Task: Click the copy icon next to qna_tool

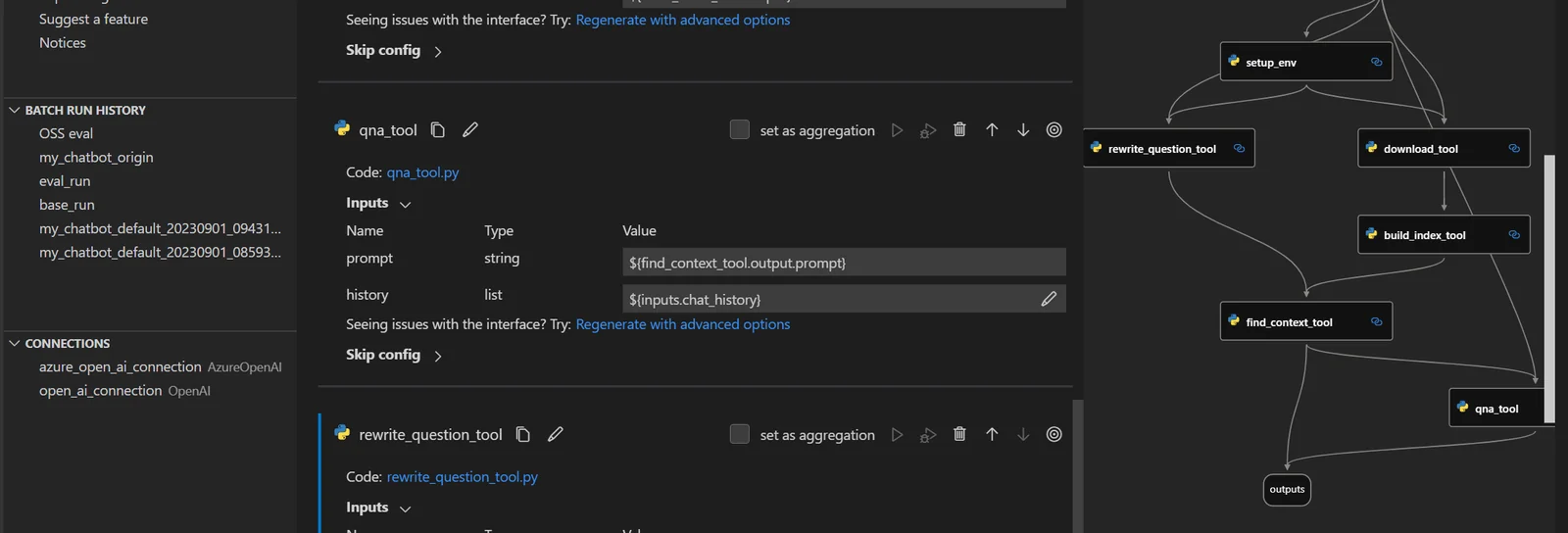Action: point(438,130)
